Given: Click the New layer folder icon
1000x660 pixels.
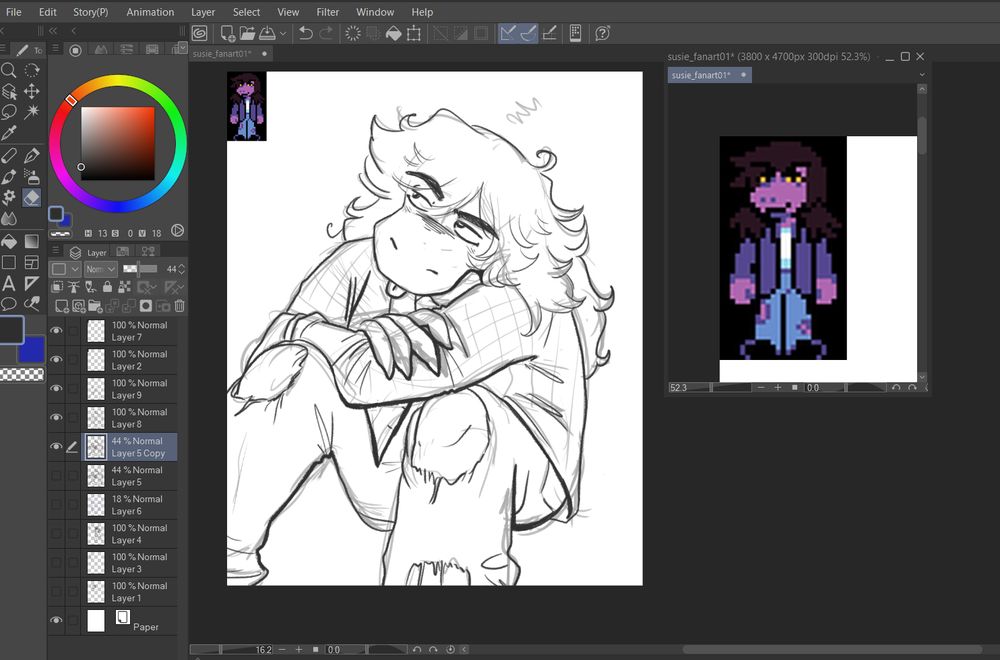Looking at the screenshot, I should click(95, 306).
